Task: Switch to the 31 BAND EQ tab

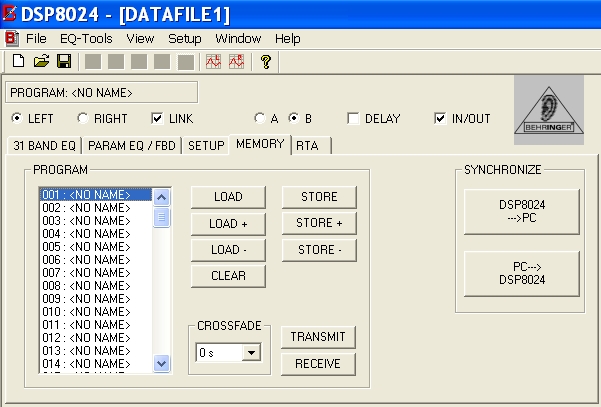Action: click(44, 146)
